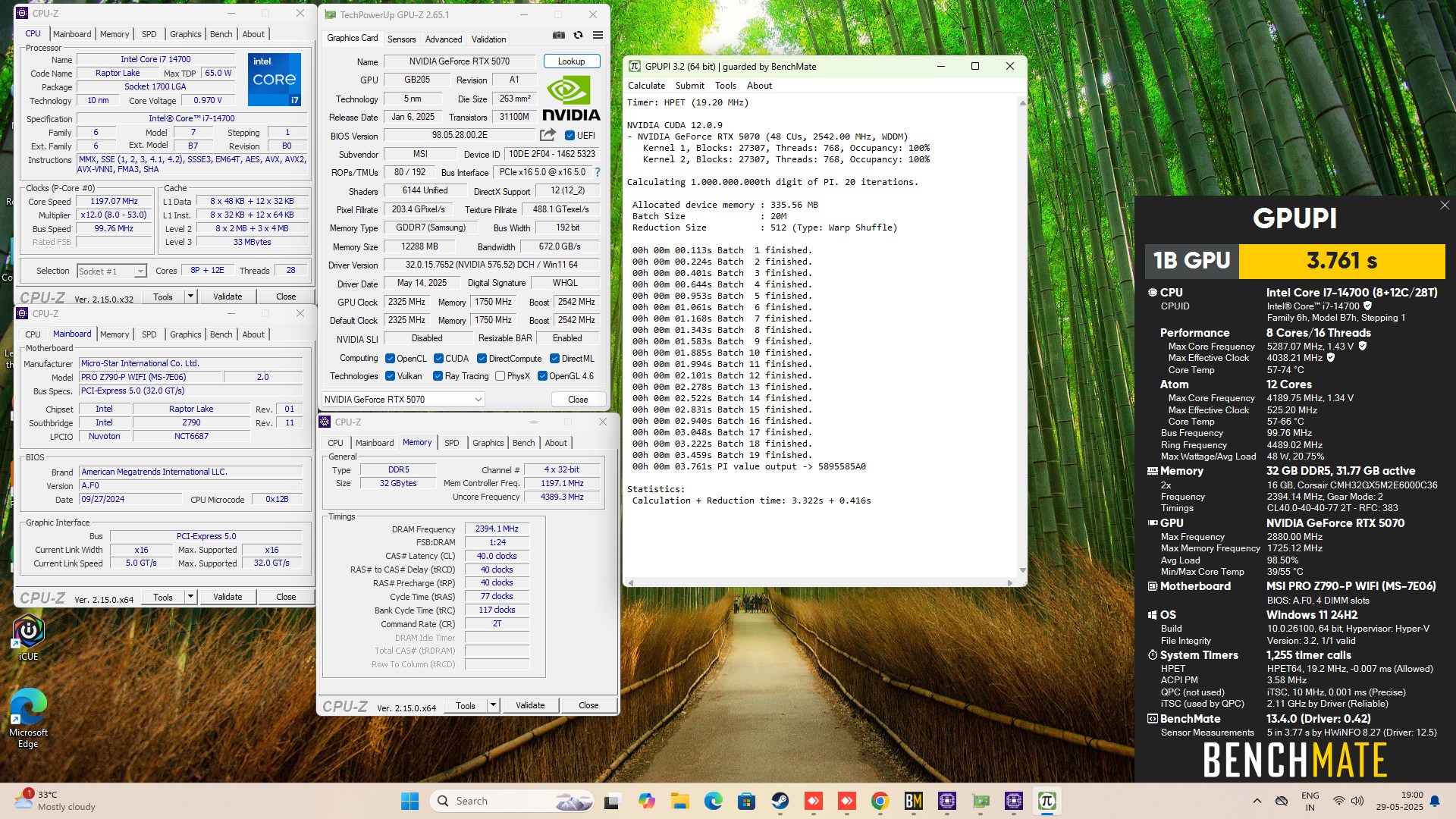Click the BIOS Version field in GPU-Z
Viewport: 1456px width, 819px height.
tap(460, 136)
